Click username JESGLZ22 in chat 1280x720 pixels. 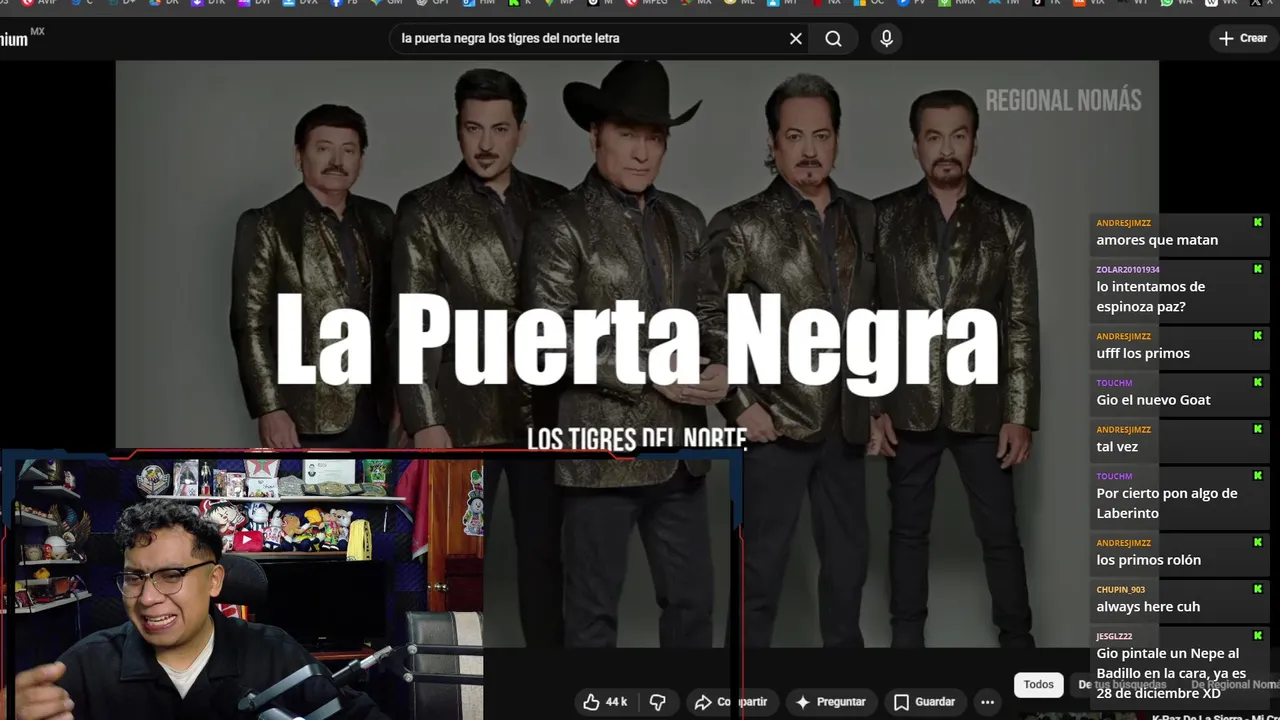[x=1114, y=636]
